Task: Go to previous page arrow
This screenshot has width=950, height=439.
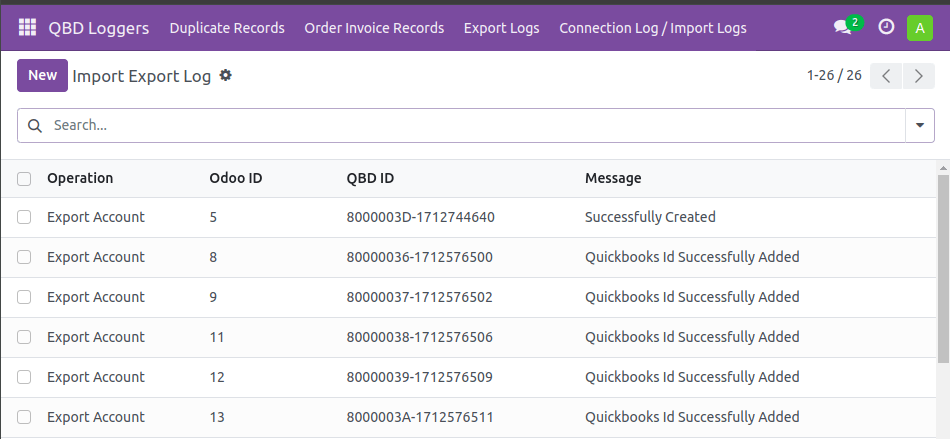Action: click(886, 76)
